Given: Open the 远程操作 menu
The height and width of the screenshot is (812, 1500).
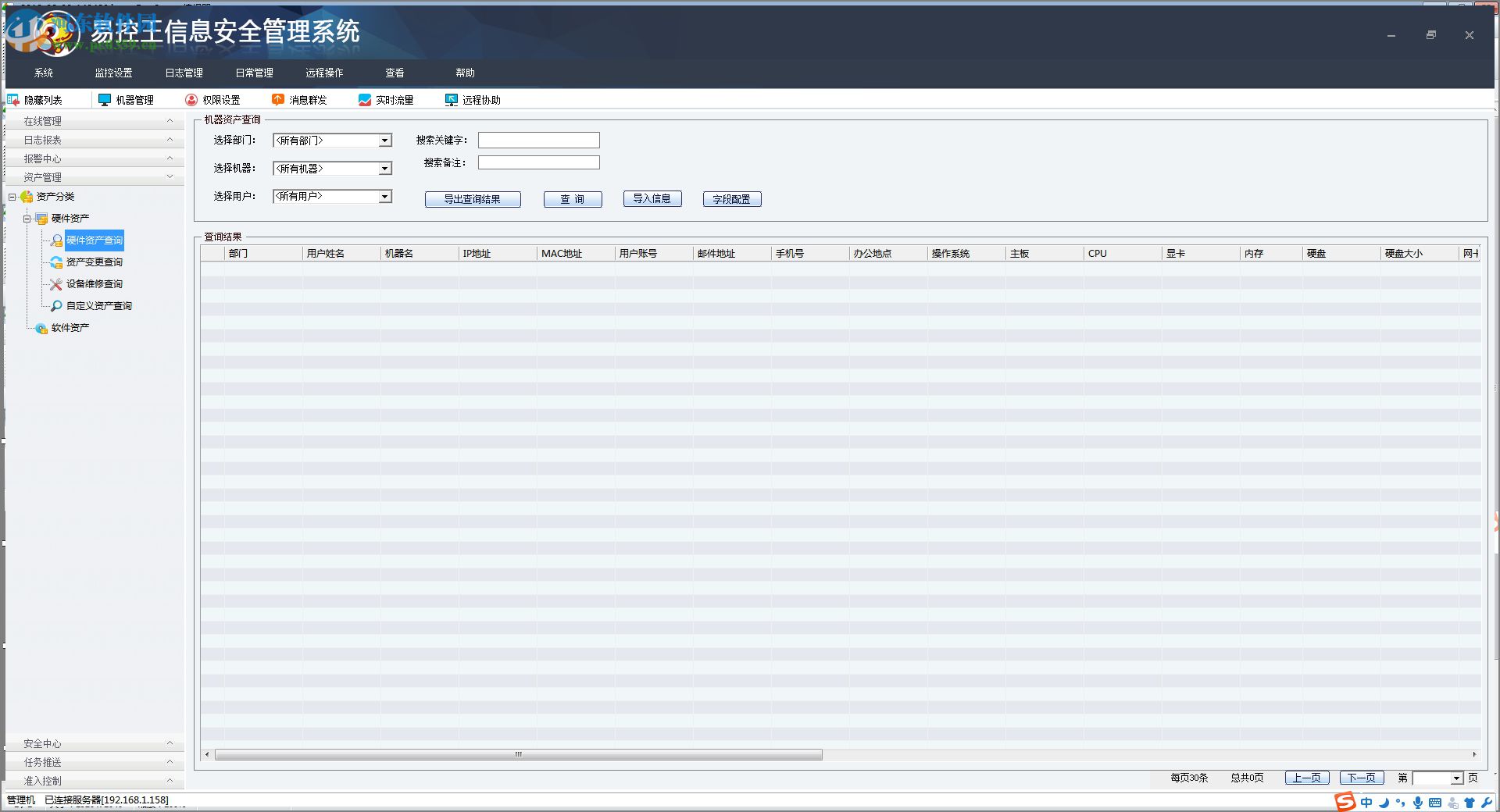Looking at the screenshot, I should (325, 73).
